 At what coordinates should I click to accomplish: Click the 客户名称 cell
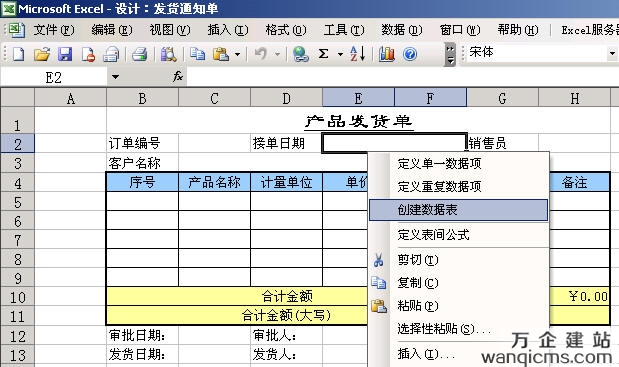pyautogui.click(x=142, y=163)
